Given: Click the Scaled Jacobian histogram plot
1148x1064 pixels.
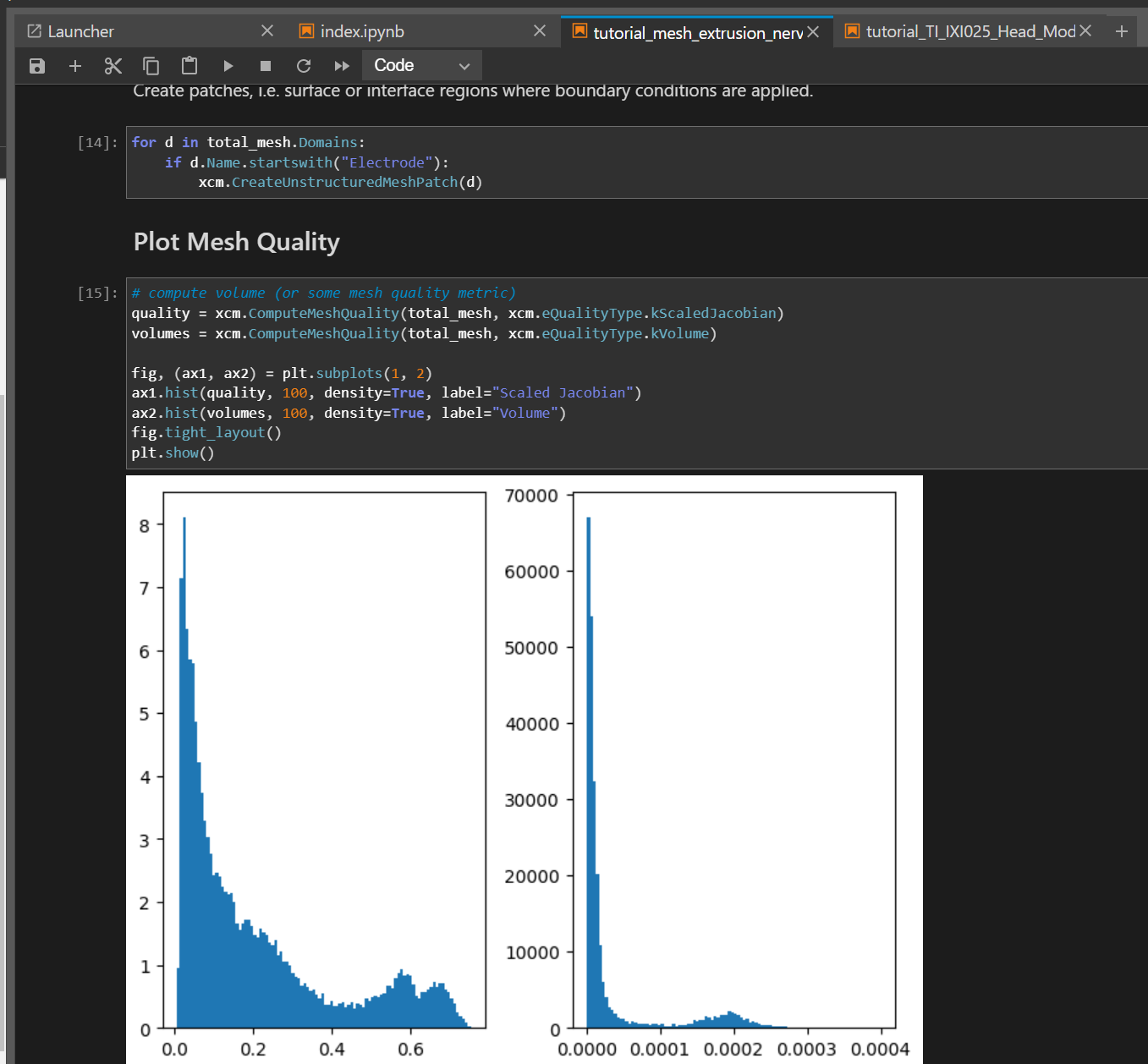Looking at the screenshot, I should 324,760.
